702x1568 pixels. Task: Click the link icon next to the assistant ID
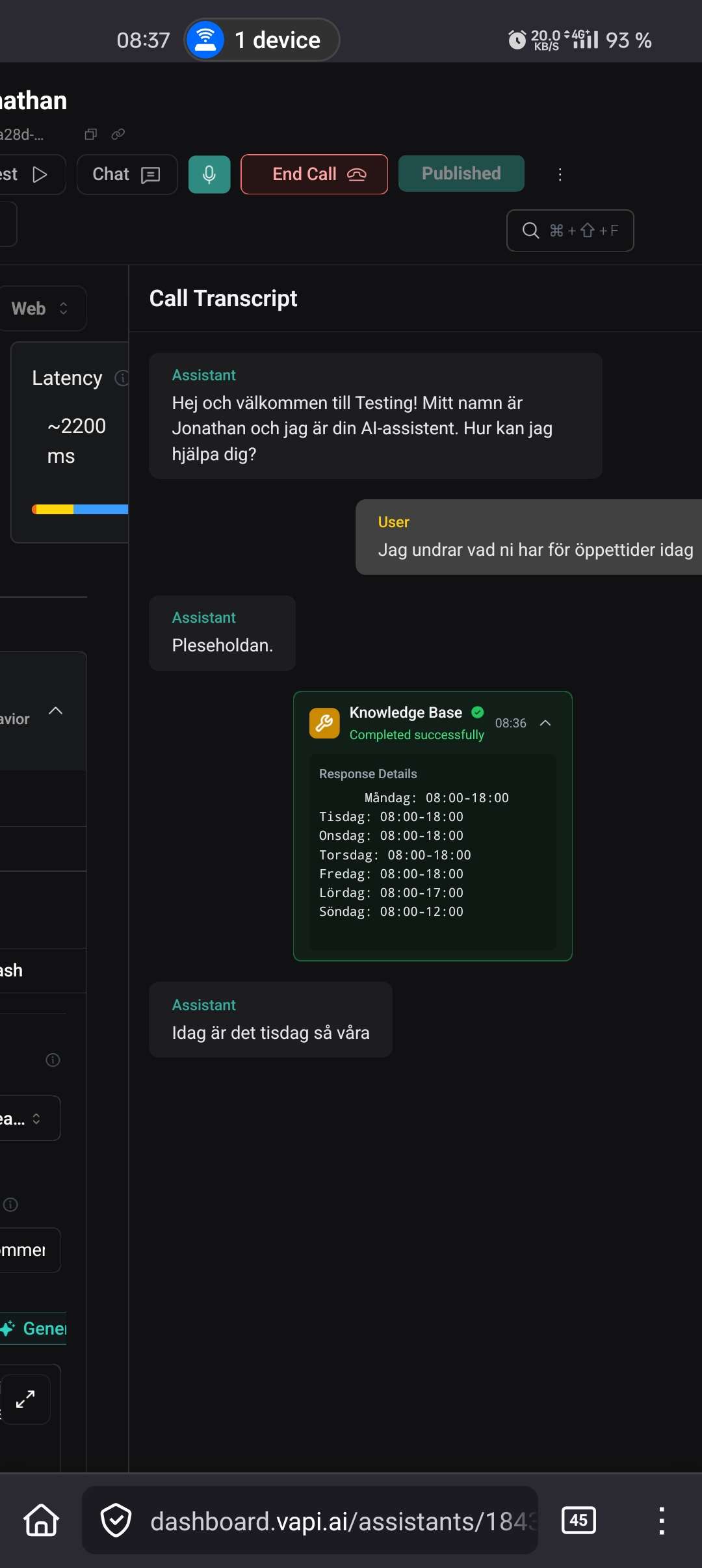[118, 134]
